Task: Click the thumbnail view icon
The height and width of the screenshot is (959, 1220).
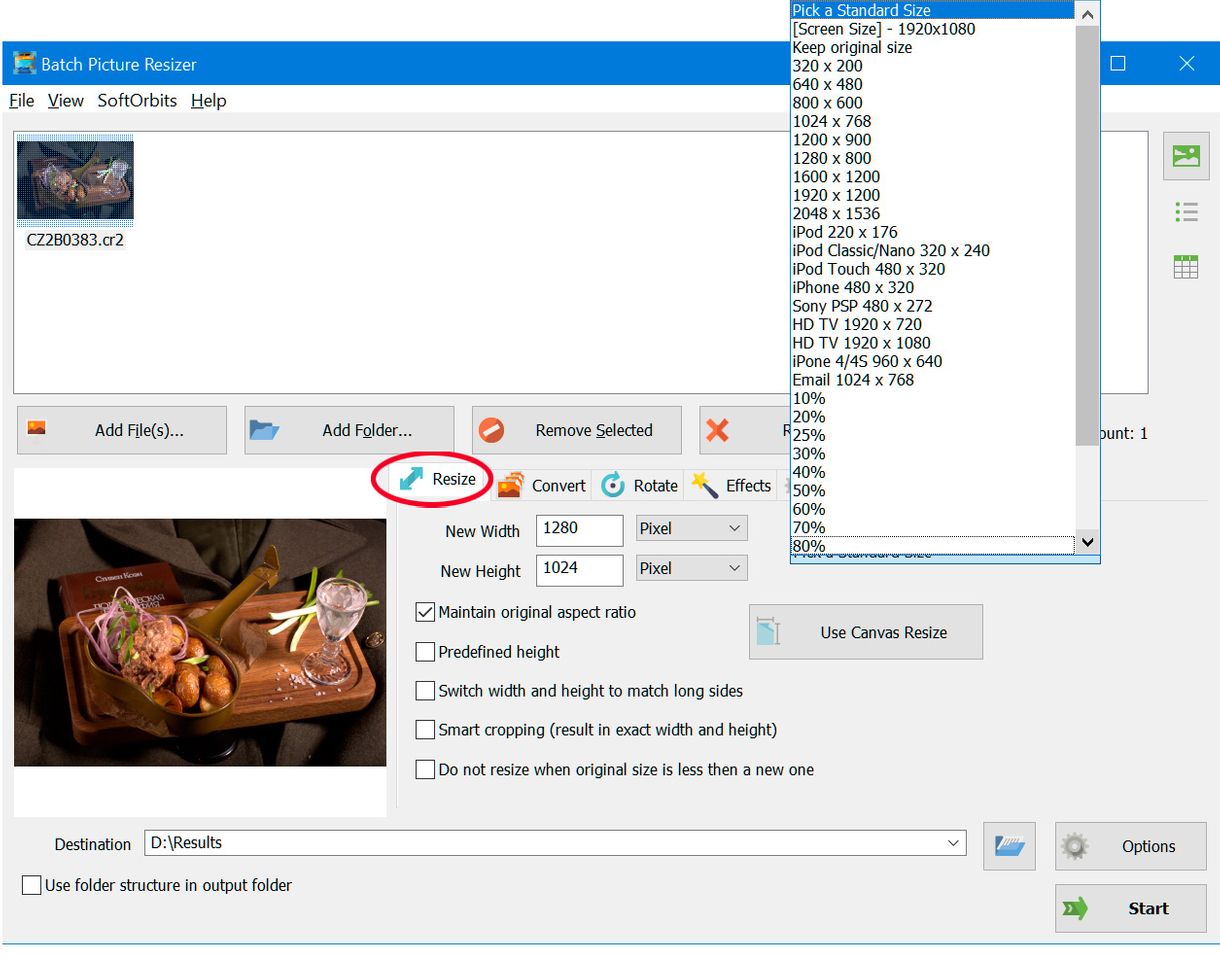Action: tap(1186, 156)
